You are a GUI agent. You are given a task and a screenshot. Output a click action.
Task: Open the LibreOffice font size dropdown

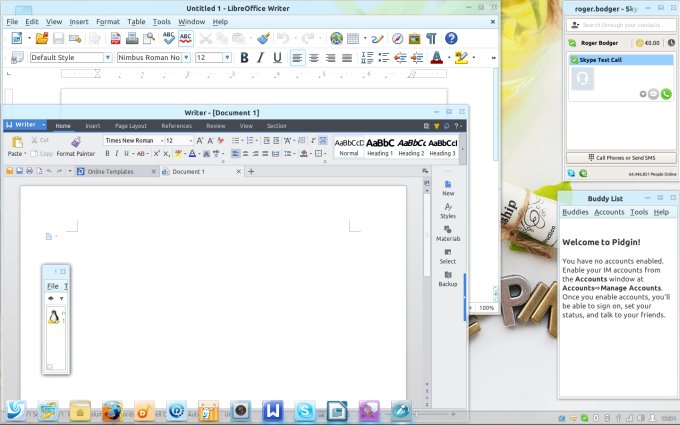pos(229,58)
